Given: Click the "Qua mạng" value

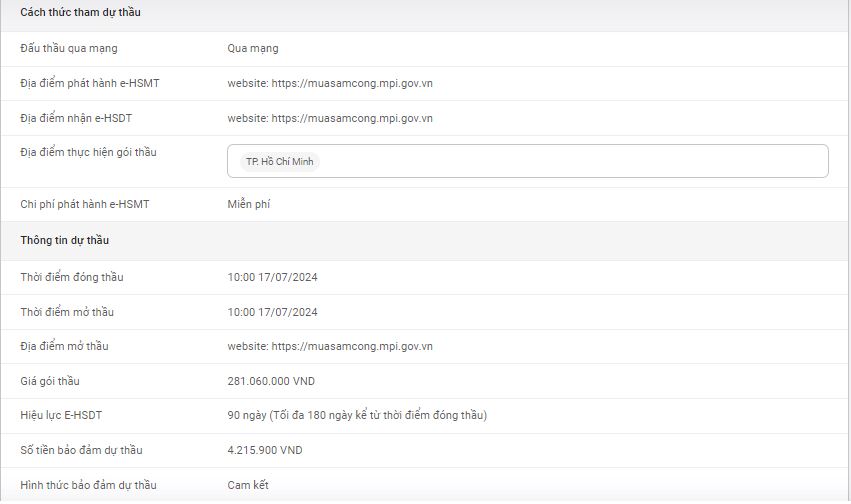Looking at the screenshot, I should (253, 48).
